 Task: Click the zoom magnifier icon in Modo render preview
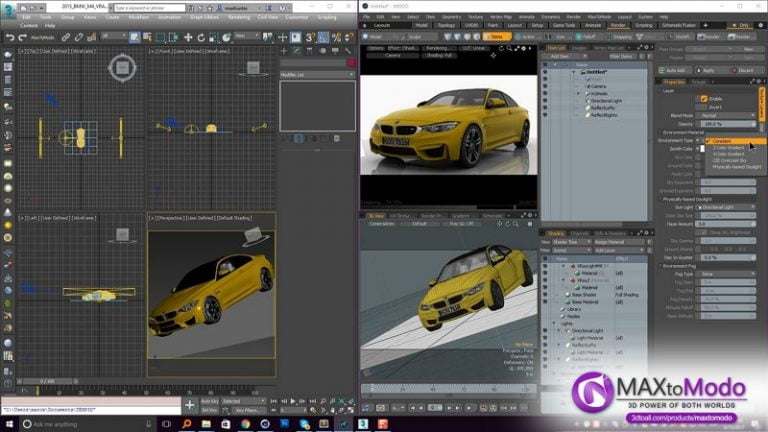[x=509, y=48]
